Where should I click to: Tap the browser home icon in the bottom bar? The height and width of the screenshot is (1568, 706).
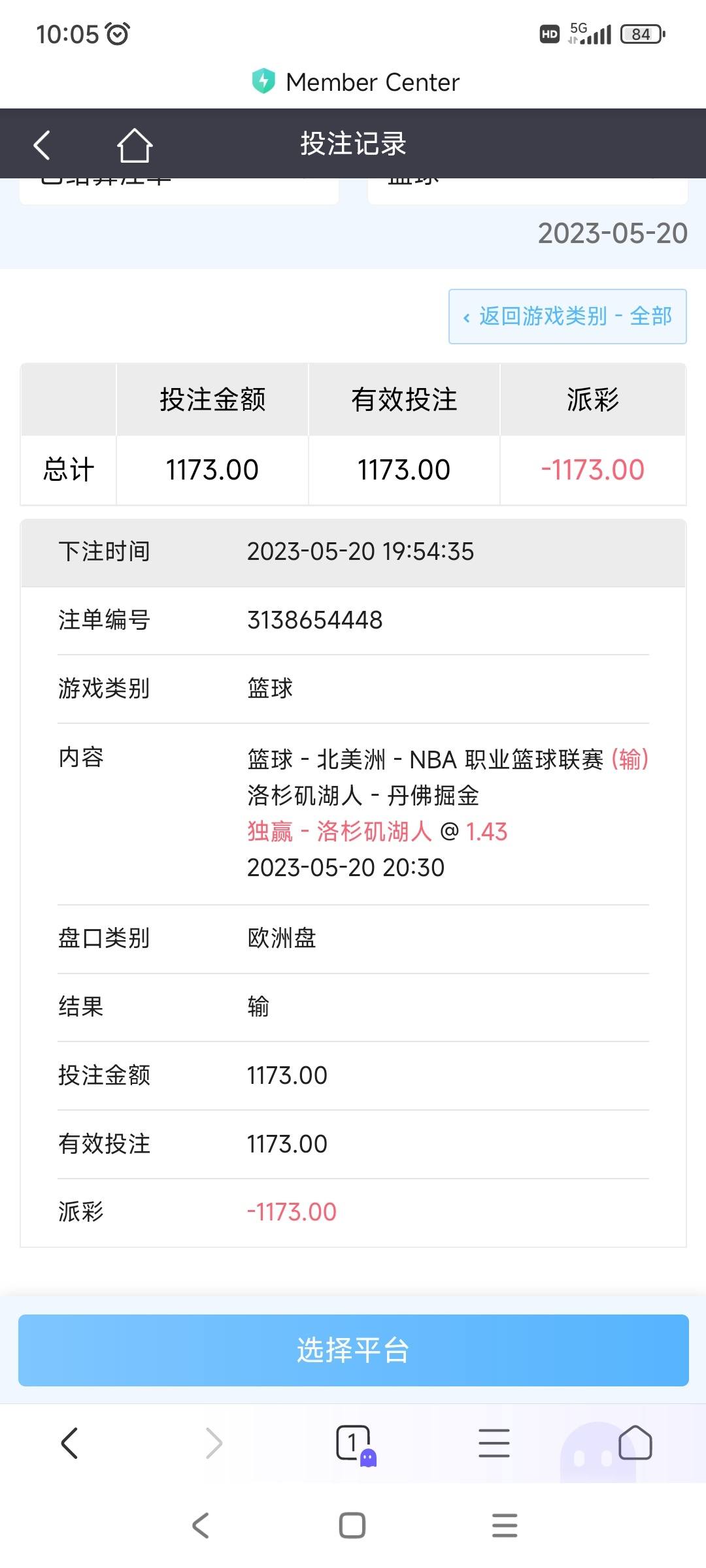click(635, 1443)
